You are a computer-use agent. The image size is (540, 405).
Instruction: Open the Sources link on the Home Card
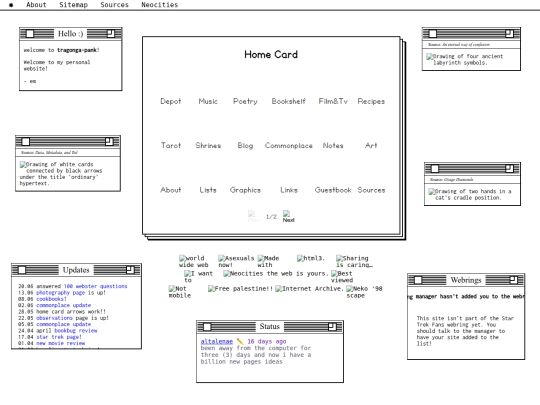coord(371,190)
